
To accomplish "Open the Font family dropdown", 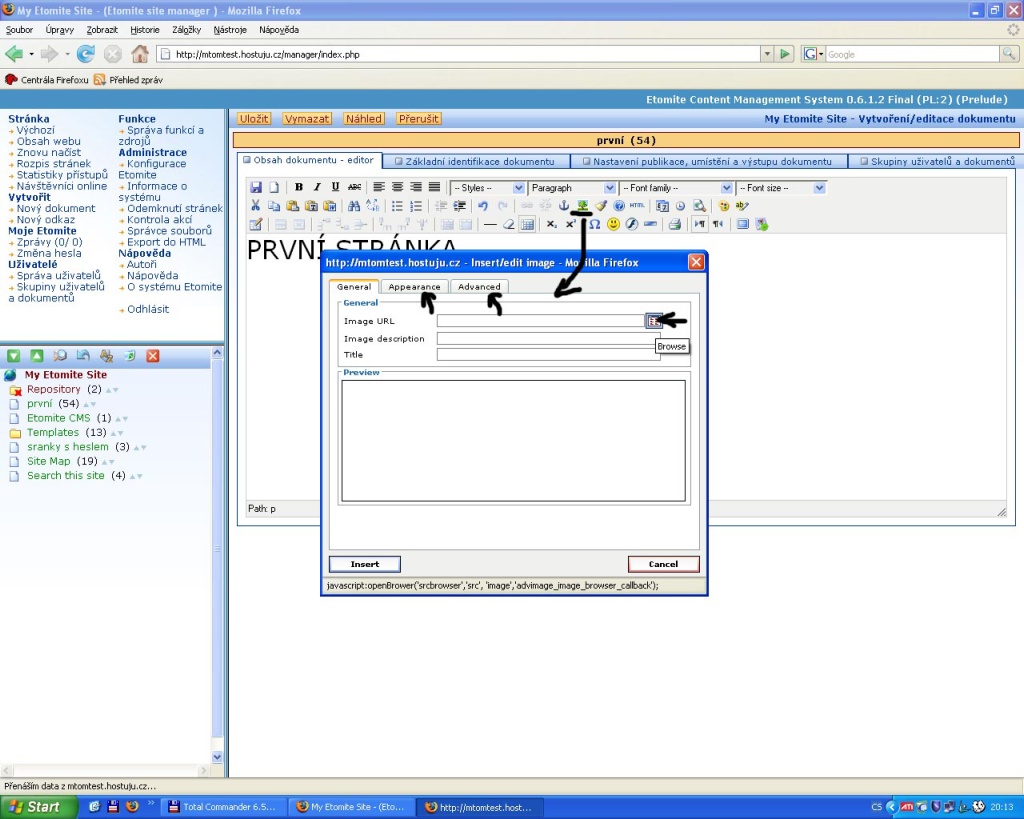I will coord(675,188).
